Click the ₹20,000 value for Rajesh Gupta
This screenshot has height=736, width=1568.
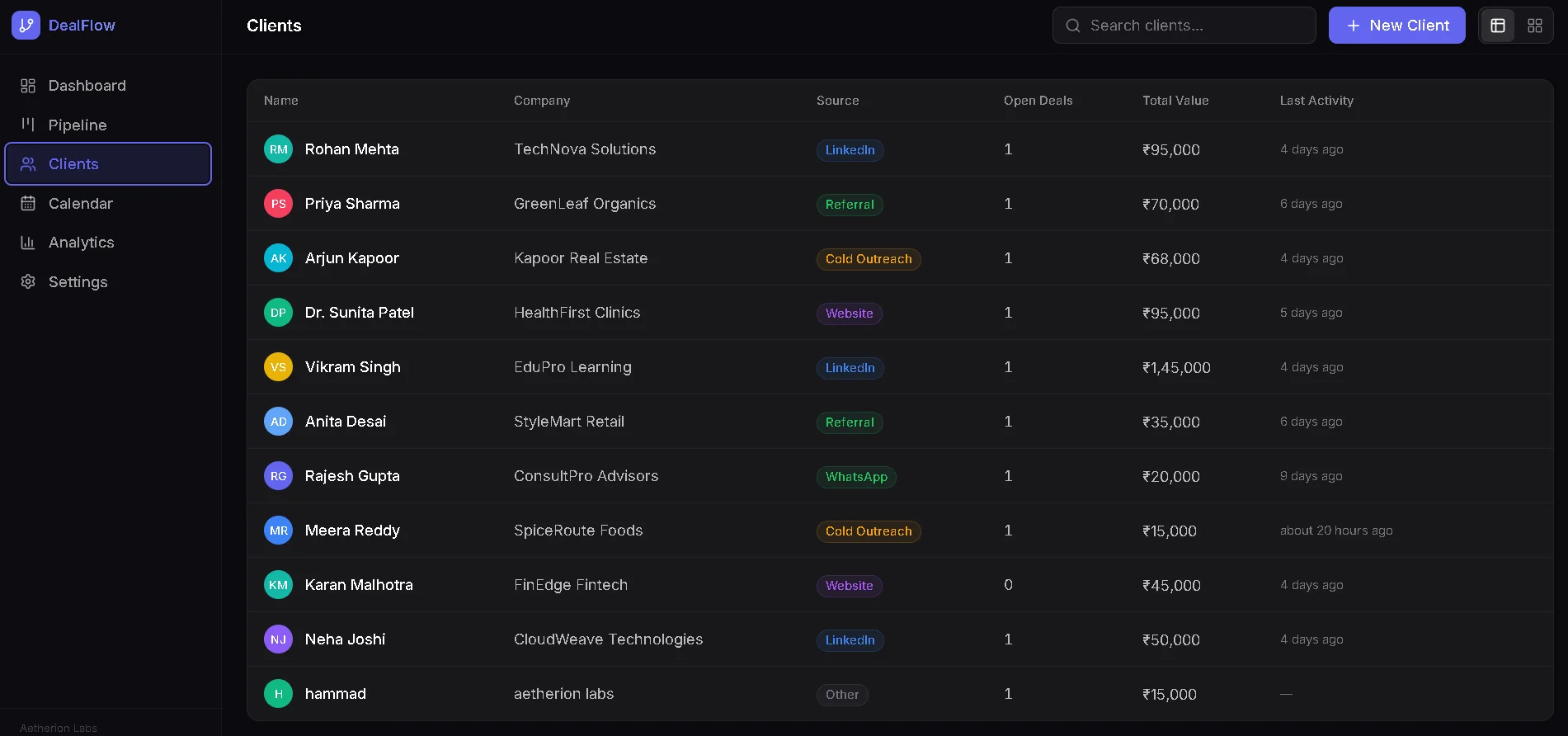(1170, 477)
